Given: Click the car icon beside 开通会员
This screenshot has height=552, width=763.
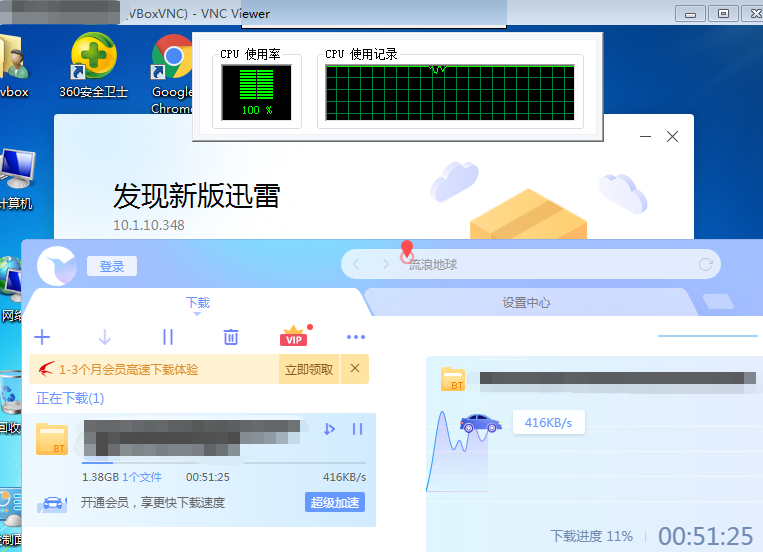Looking at the screenshot, I should (x=52, y=503).
